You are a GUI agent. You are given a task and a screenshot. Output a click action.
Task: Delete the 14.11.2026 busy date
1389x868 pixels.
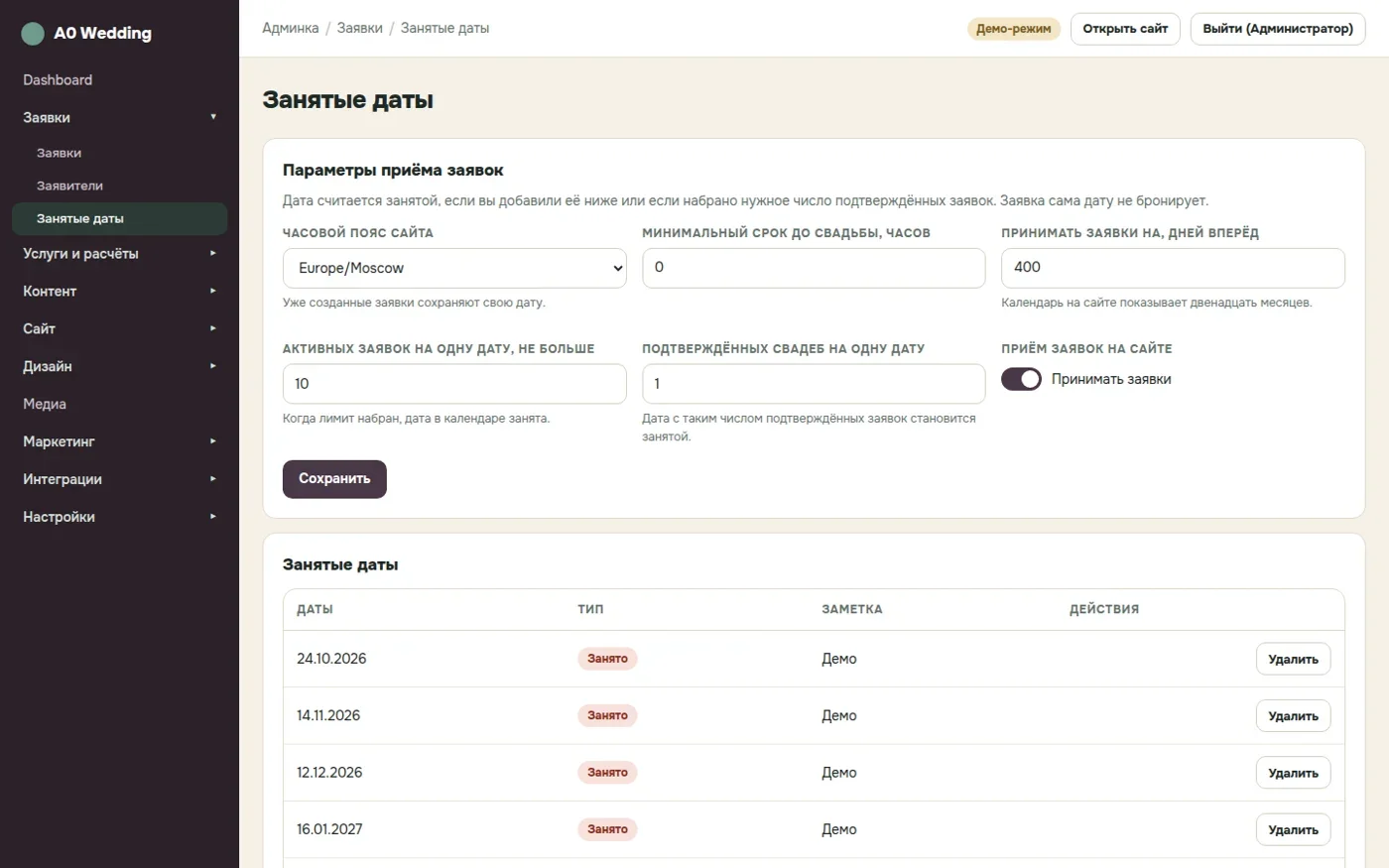click(x=1293, y=716)
